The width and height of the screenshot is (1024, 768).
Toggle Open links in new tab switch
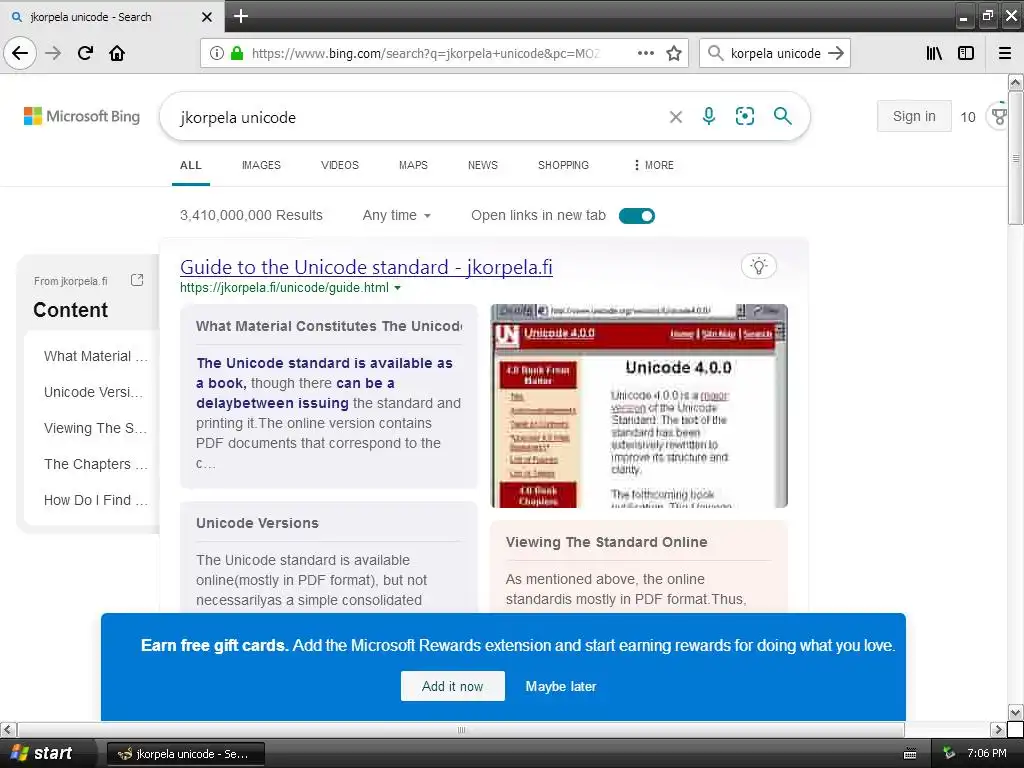[637, 216]
